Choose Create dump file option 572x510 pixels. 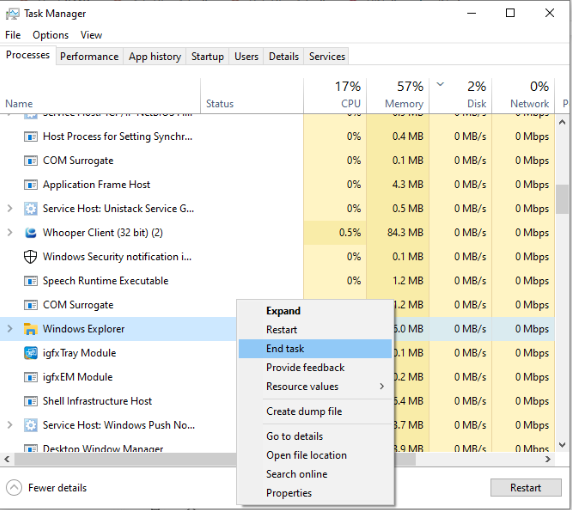pyautogui.click(x=315, y=412)
